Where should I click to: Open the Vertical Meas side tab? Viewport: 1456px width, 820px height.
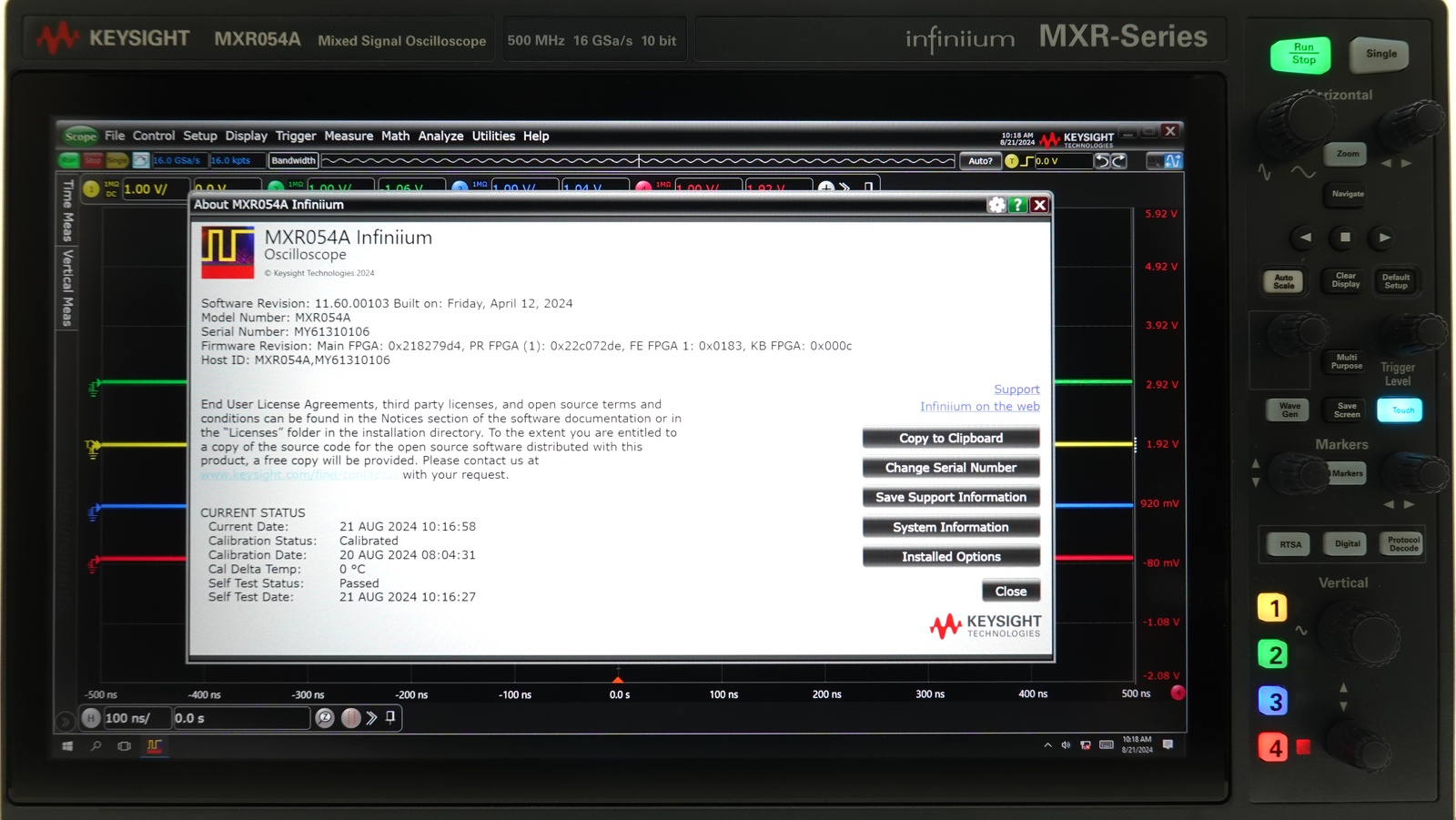(66, 288)
